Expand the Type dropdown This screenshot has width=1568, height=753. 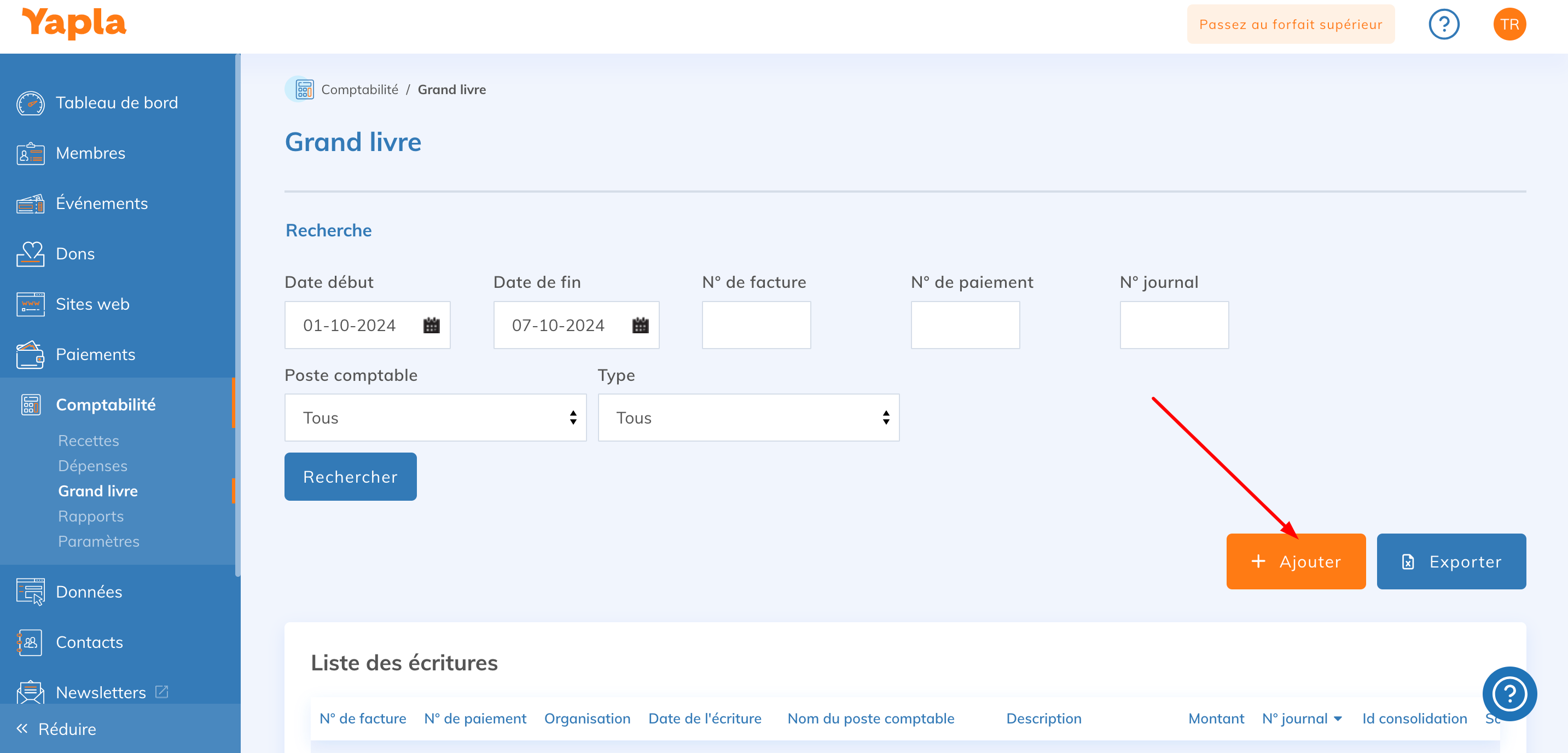(748, 418)
